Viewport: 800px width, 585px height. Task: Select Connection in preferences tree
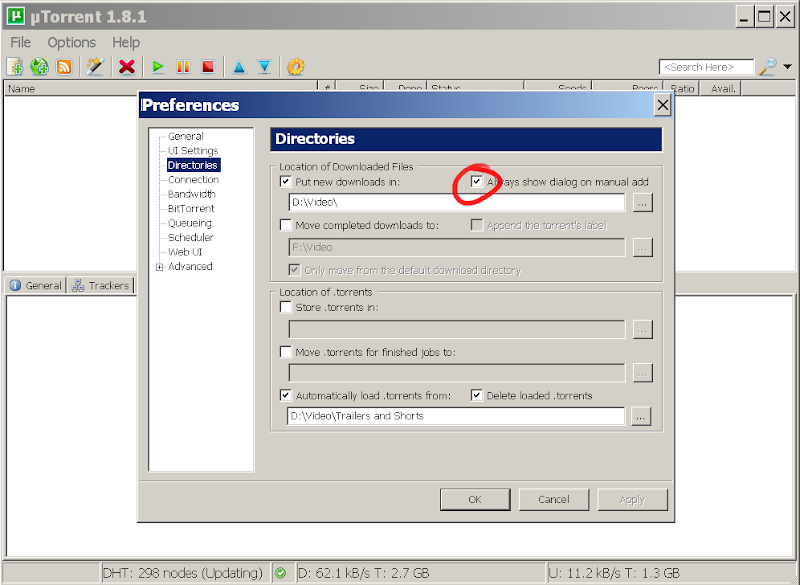coord(193,180)
